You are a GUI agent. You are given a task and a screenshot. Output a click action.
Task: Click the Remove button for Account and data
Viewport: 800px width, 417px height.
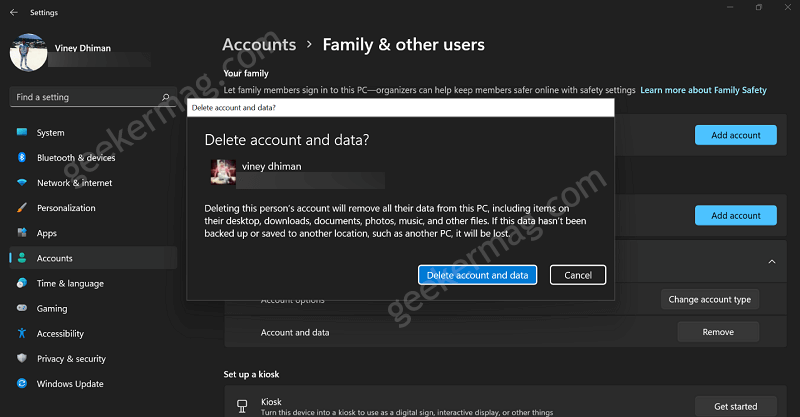718,332
